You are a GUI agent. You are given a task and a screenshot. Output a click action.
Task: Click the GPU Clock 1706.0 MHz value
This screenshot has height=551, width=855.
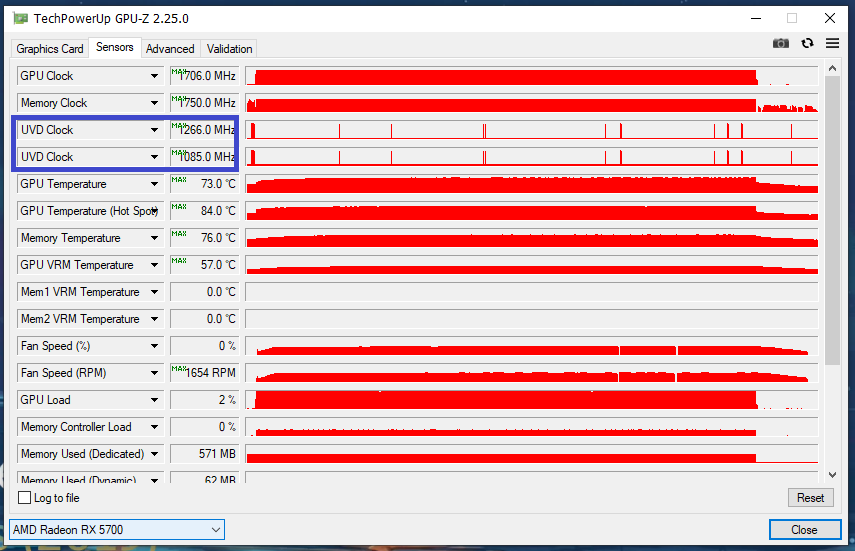tap(204, 76)
